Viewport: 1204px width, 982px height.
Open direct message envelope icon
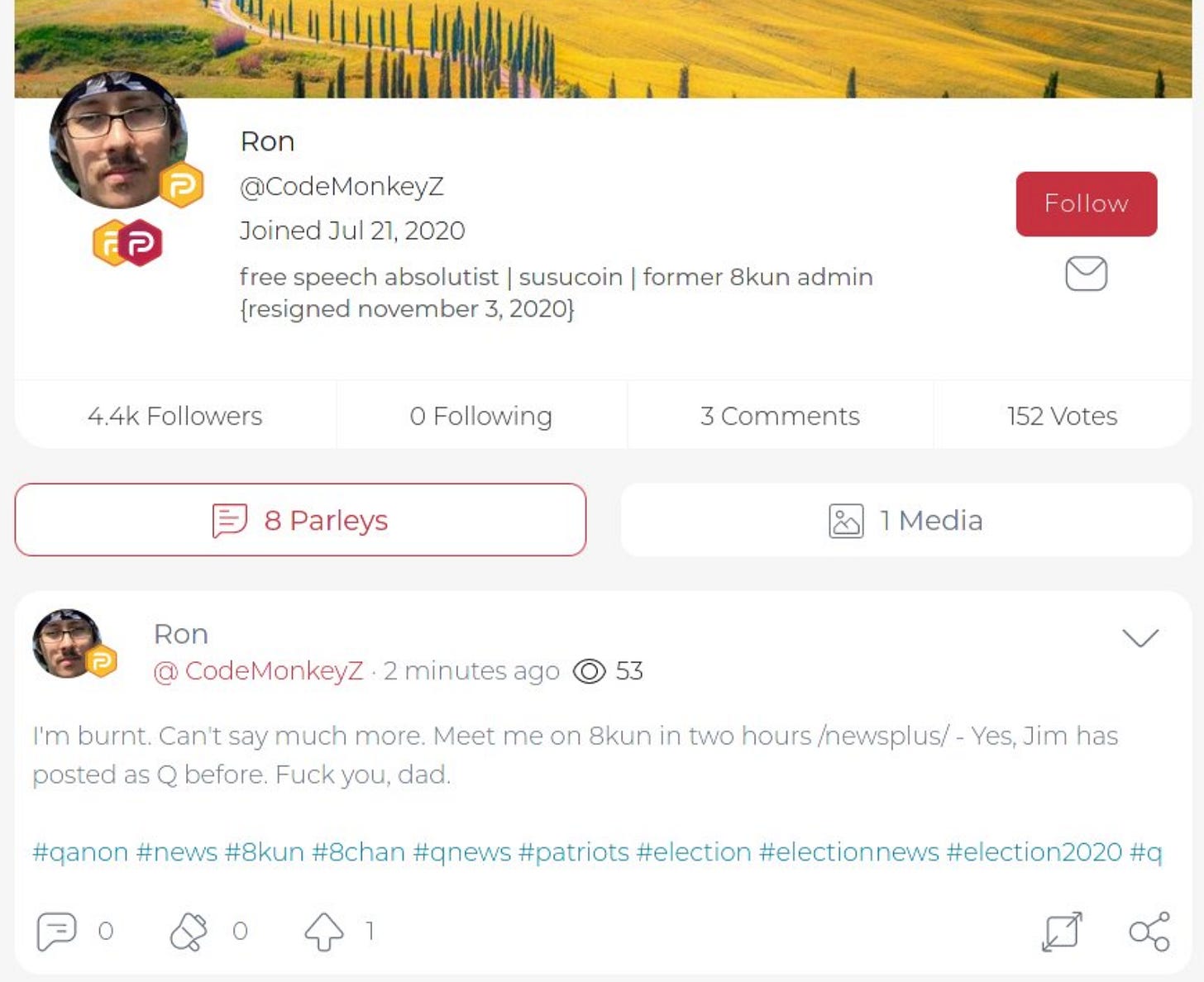click(x=1086, y=274)
